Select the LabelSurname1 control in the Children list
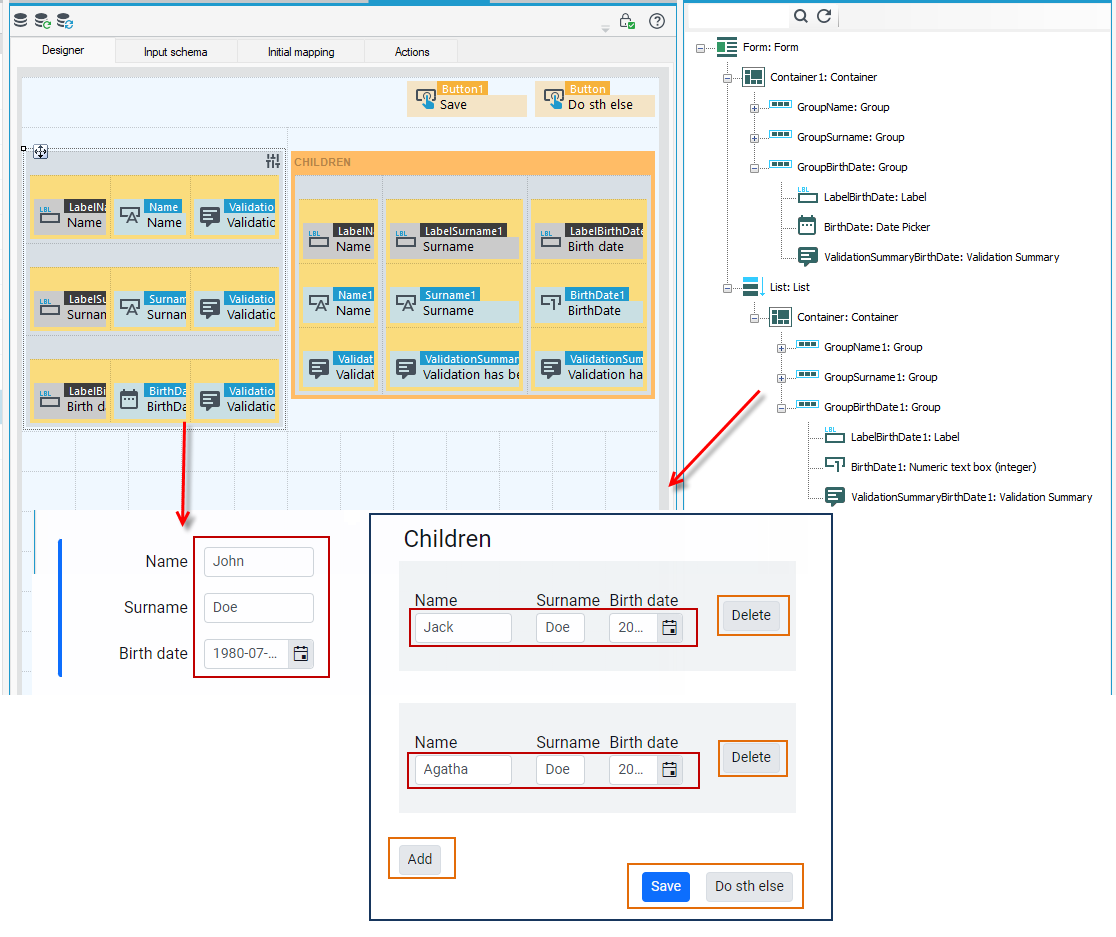Screen dimensions: 1116x937 tap(454, 239)
